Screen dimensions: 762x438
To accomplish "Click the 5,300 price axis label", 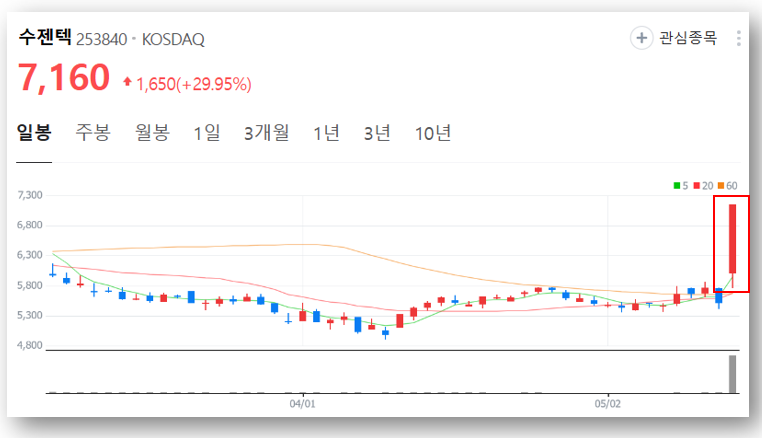I will [x=30, y=315].
